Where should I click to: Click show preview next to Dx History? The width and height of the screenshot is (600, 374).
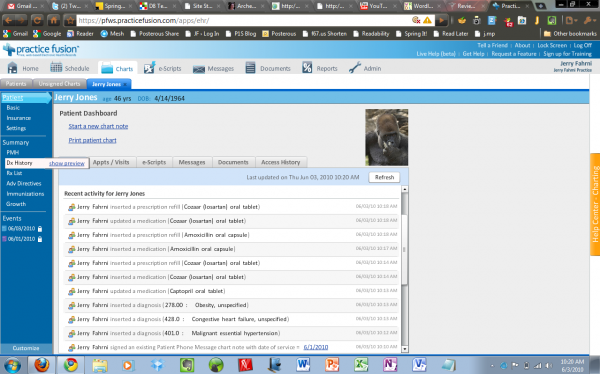point(67,163)
